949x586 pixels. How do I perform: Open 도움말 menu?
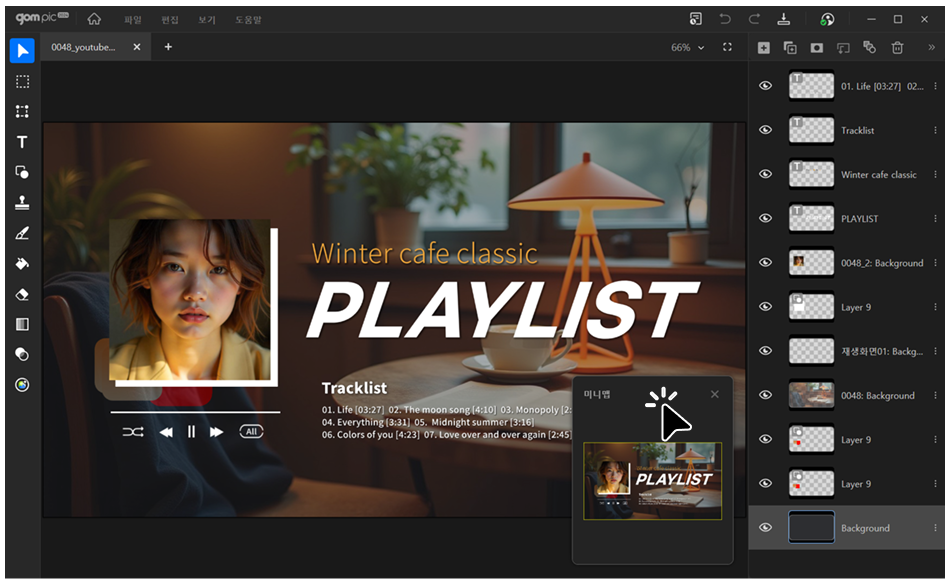[248, 20]
